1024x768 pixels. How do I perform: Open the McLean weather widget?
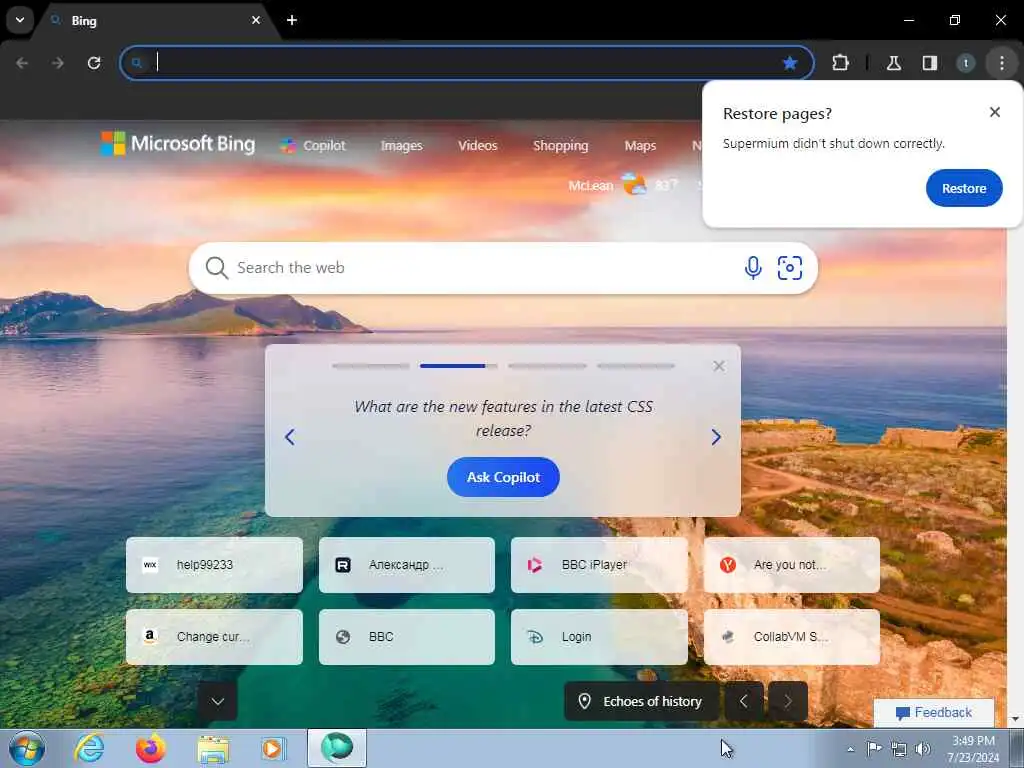(622, 185)
